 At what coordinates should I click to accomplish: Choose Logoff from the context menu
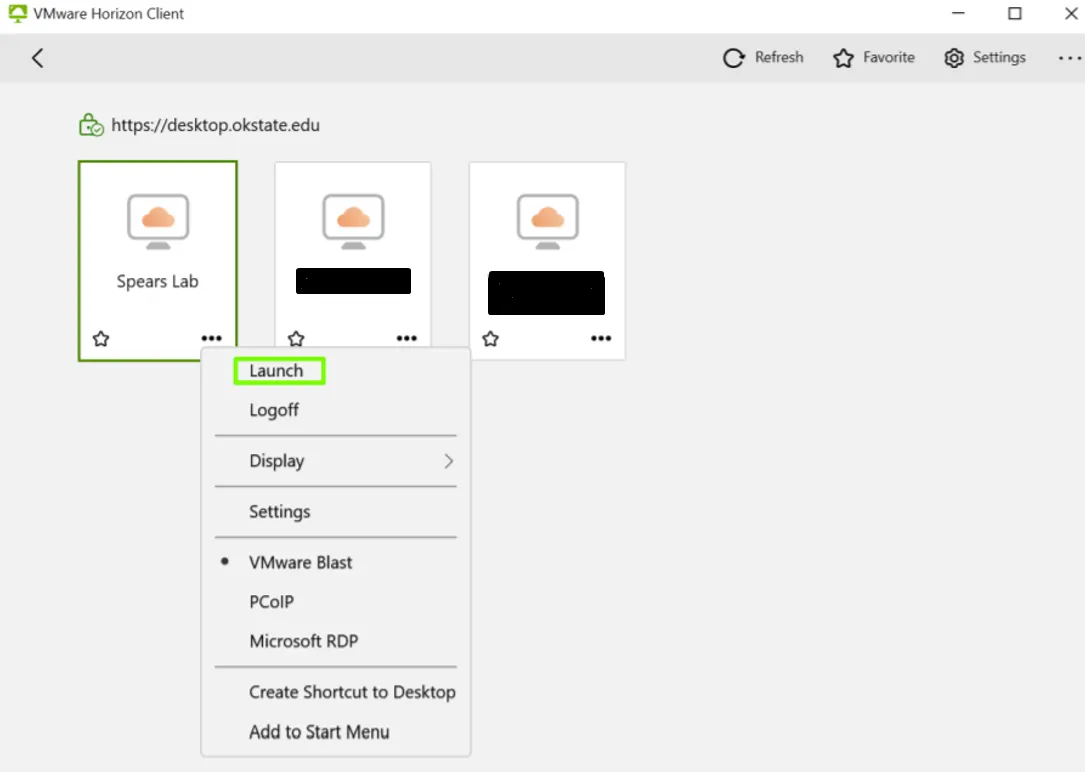pos(336,410)
